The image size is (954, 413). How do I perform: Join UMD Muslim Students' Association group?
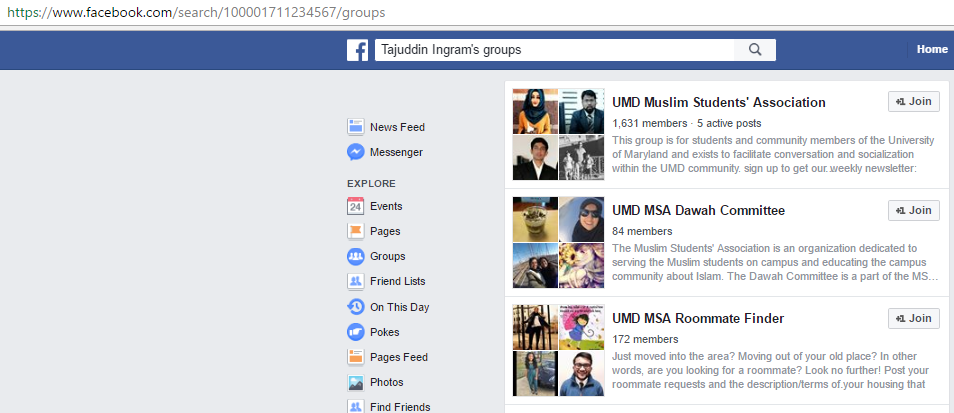[913, 102]
